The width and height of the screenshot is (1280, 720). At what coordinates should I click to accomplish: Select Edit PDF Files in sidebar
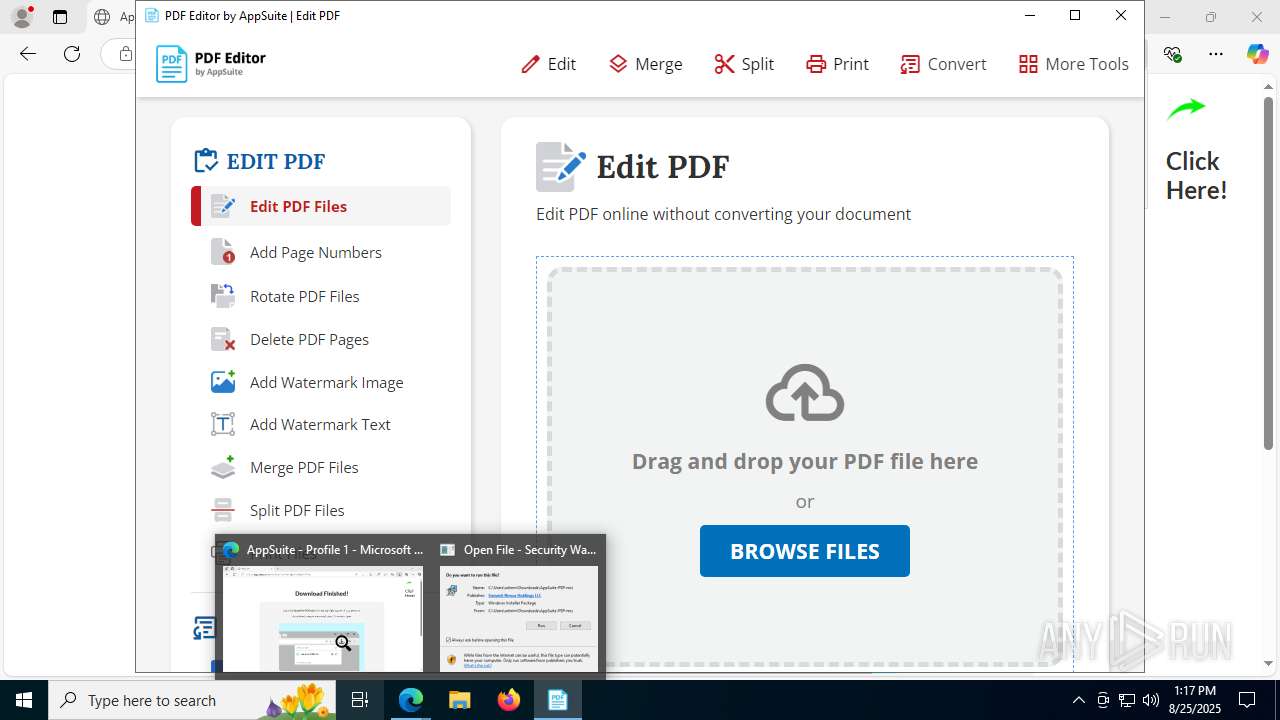[321, 206]
